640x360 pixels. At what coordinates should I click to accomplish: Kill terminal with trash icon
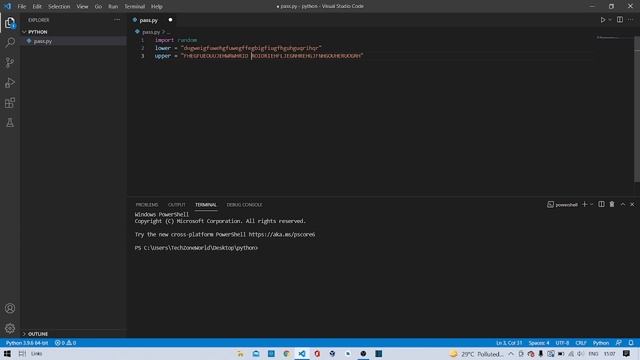click(612, 204)
